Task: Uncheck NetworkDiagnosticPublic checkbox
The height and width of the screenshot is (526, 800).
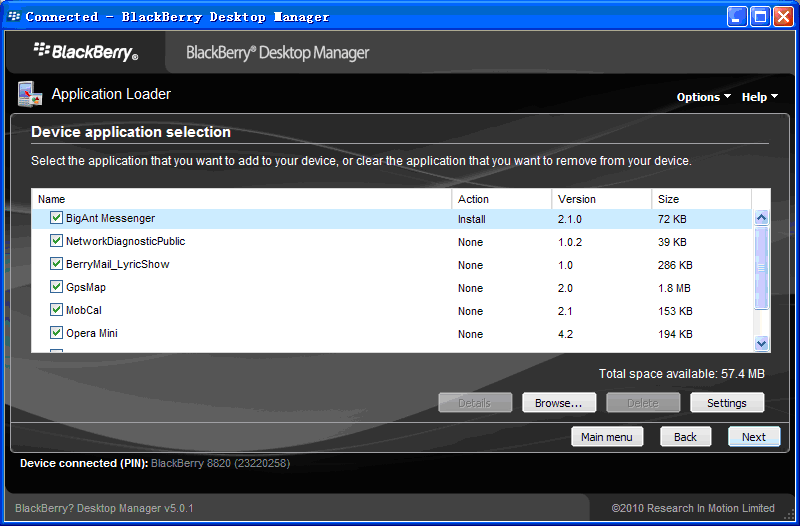Action: [x=56, y=241]
